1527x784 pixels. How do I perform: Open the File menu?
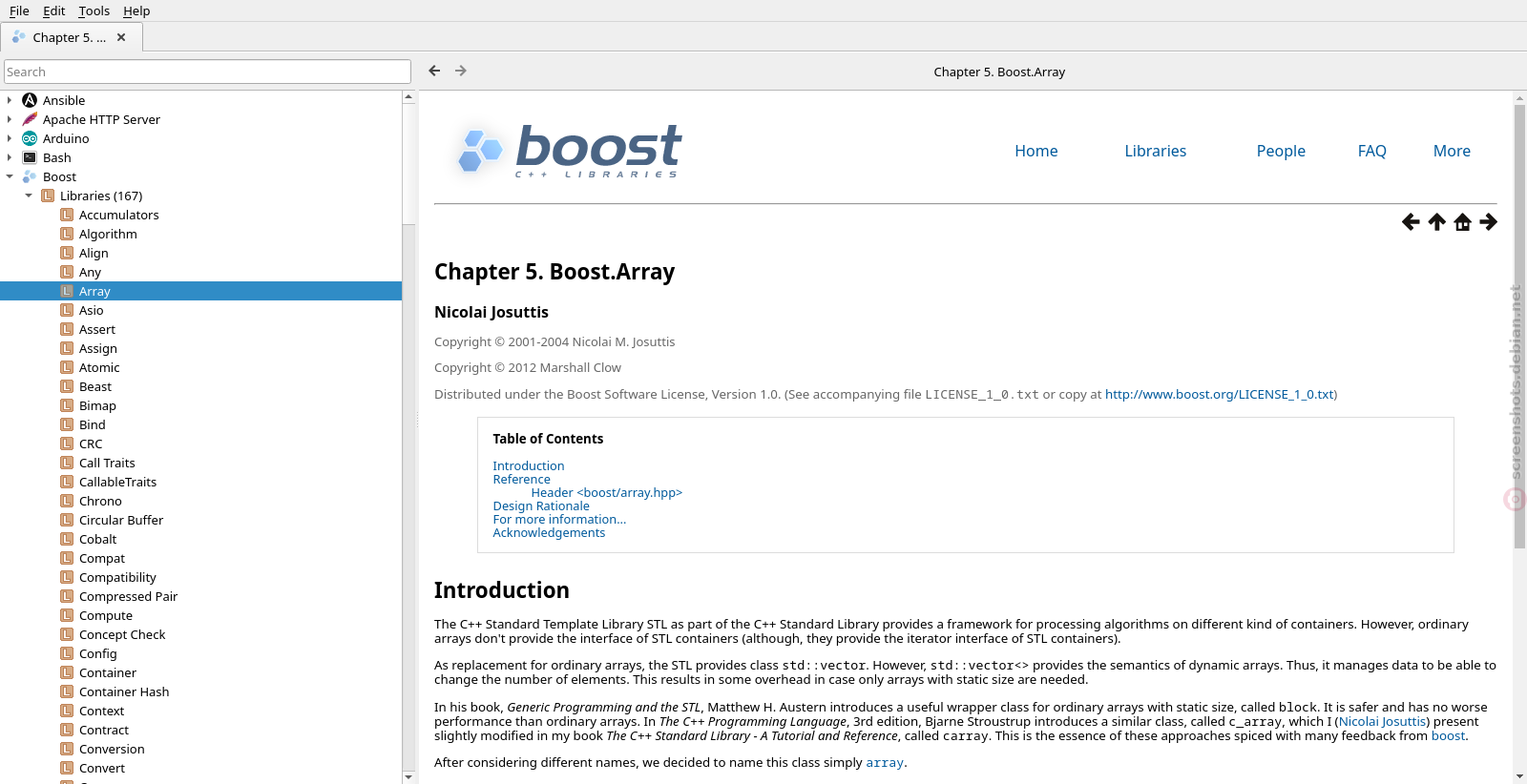(x=19, y=10)
